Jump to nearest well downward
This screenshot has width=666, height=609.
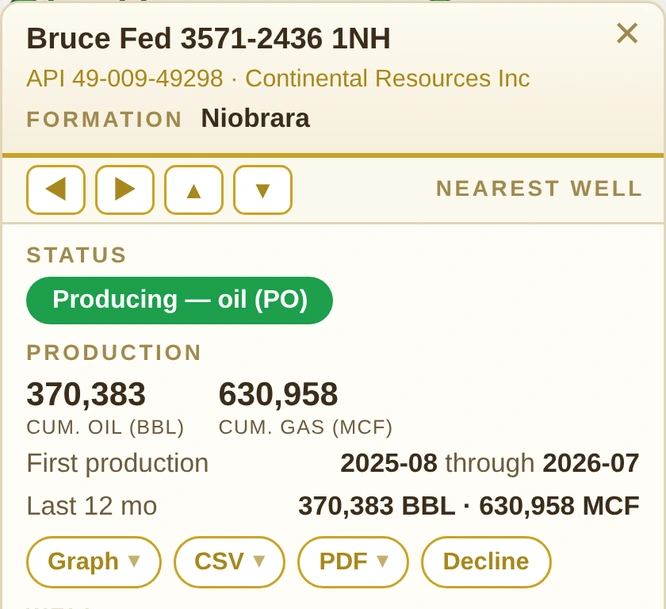(263, 189)
